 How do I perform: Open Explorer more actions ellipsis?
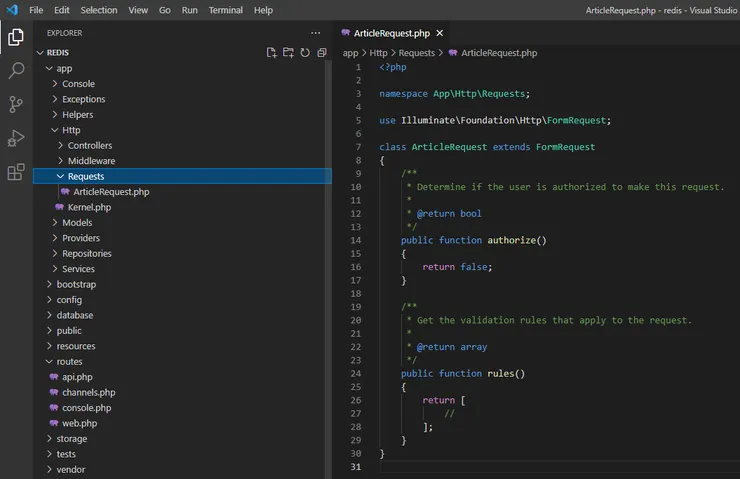tap(316, 33)
